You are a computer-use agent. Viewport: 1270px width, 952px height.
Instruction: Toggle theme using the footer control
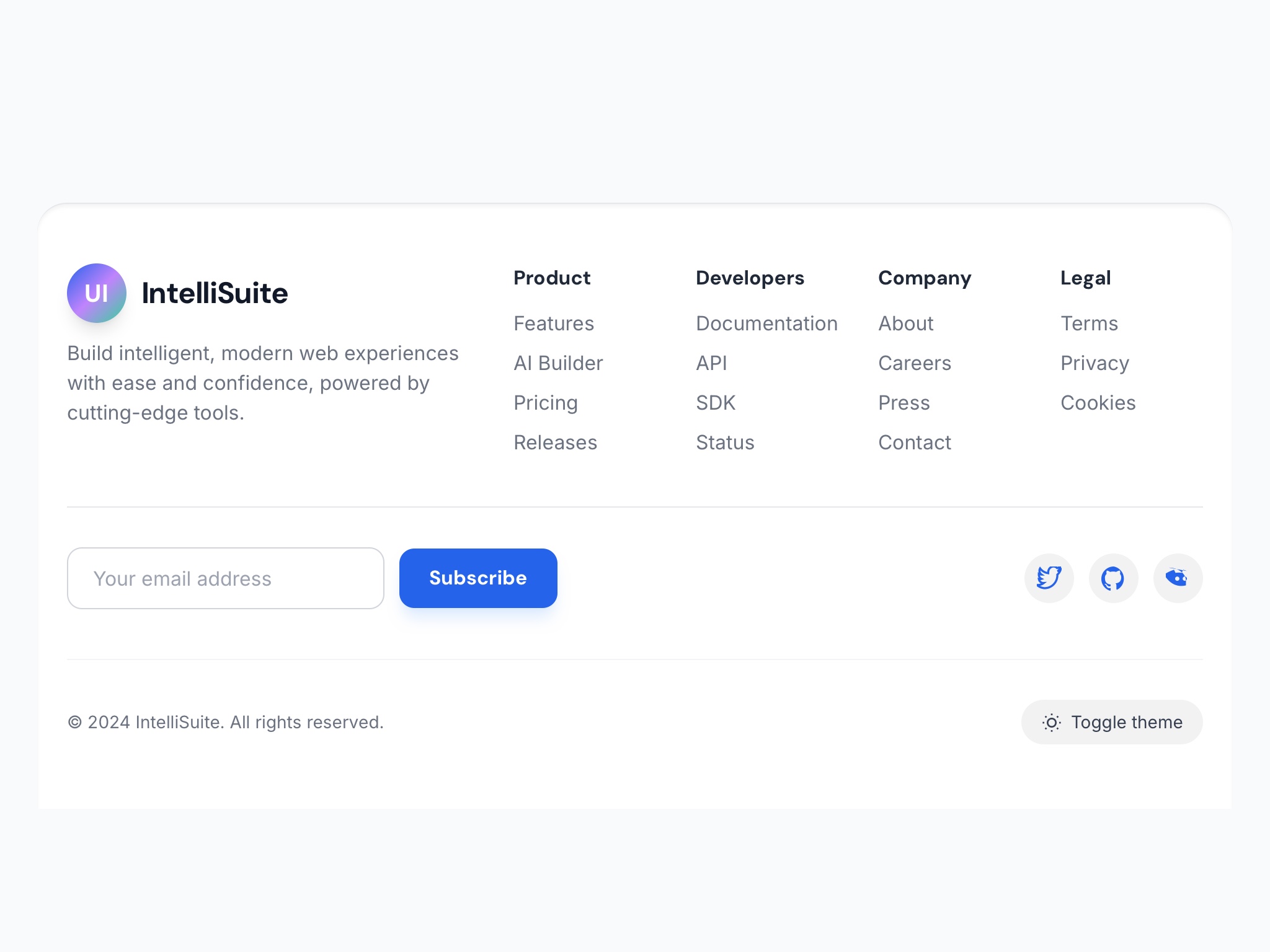1111,722
